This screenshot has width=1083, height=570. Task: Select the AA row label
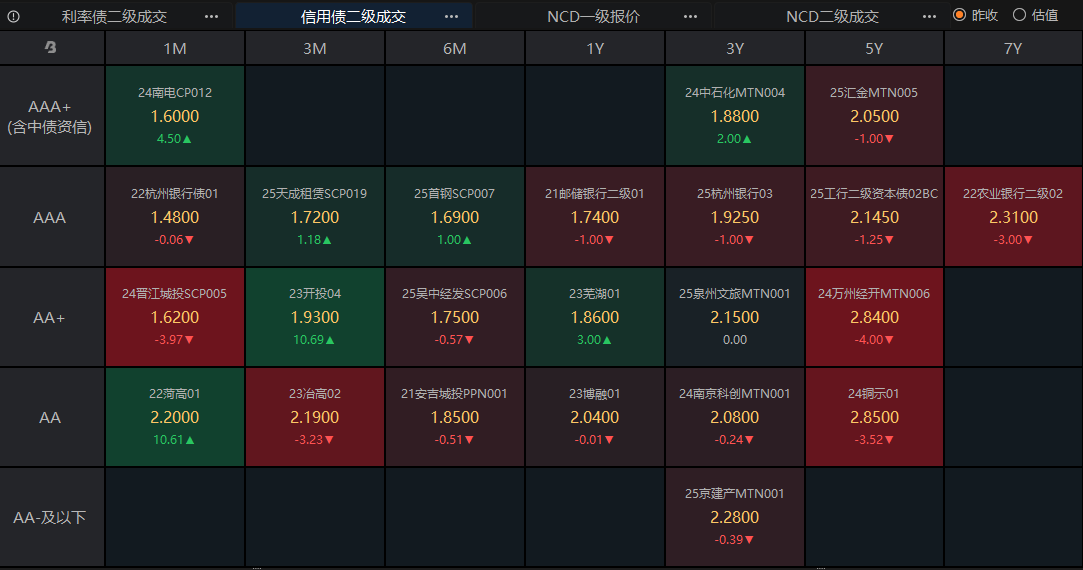[x=52, y=417]
